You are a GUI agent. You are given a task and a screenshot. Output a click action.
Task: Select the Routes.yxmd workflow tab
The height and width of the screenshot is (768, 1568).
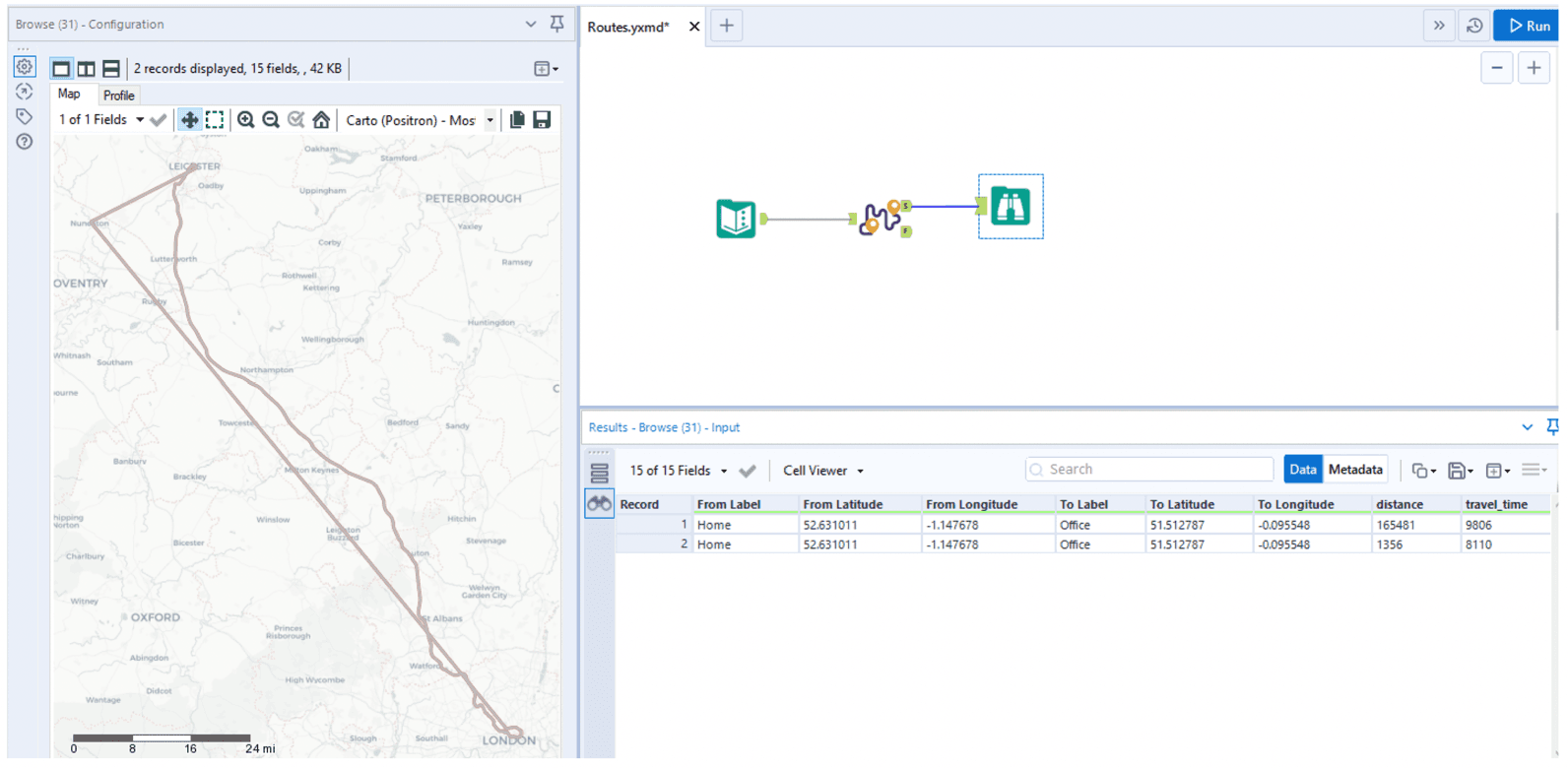click(628, 27)
